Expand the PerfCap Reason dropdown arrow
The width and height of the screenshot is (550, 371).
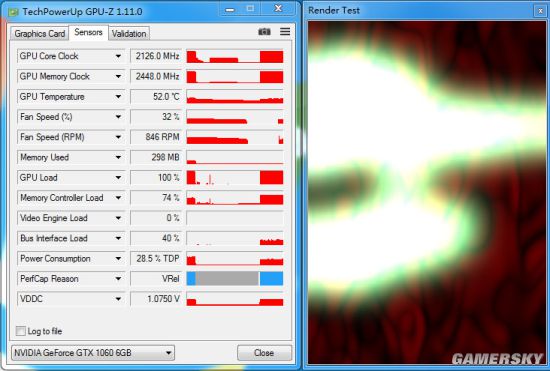(118, 279)
